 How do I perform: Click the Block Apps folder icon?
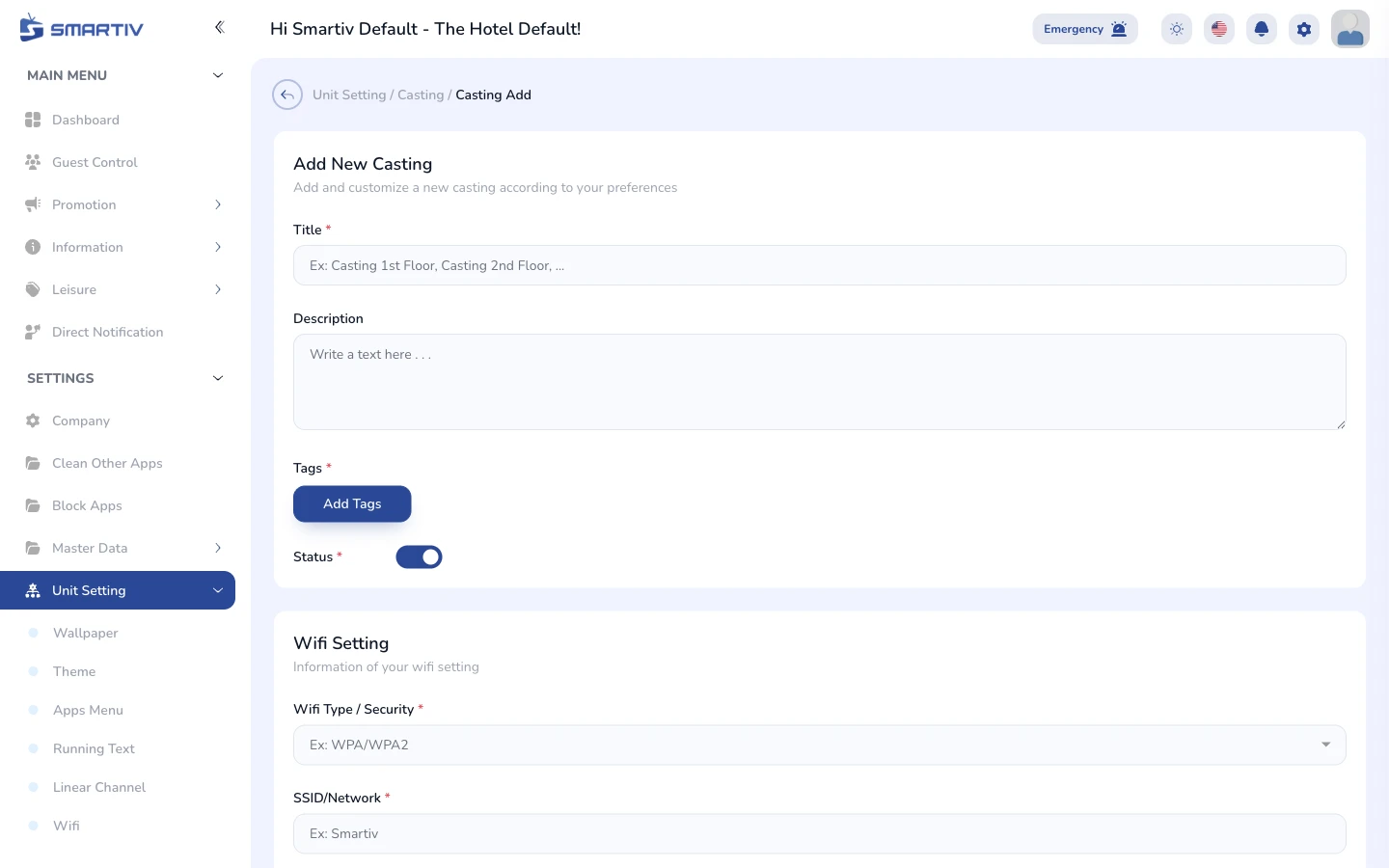click(33, 505)
